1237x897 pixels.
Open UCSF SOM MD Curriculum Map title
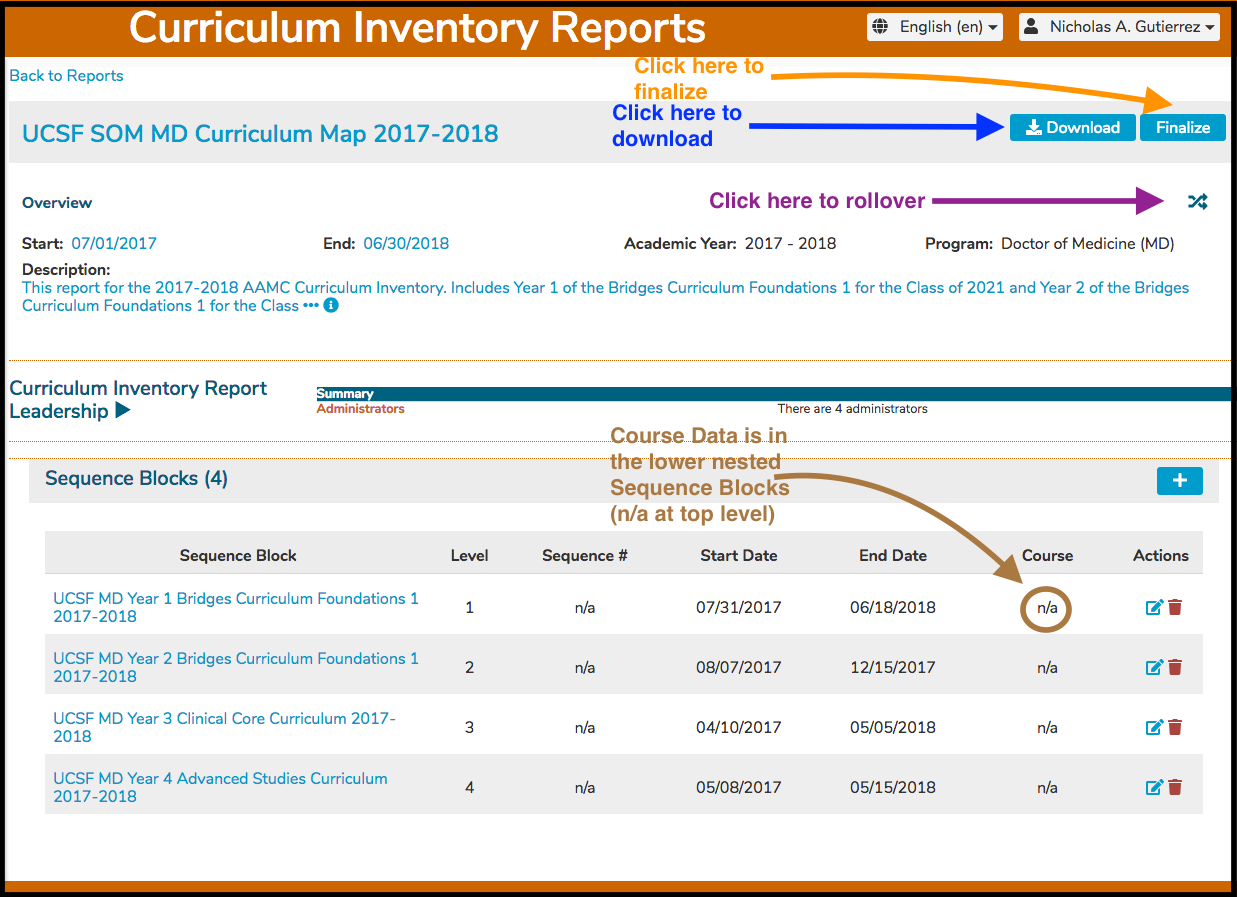pyautogui.click(x=260, y=134)
